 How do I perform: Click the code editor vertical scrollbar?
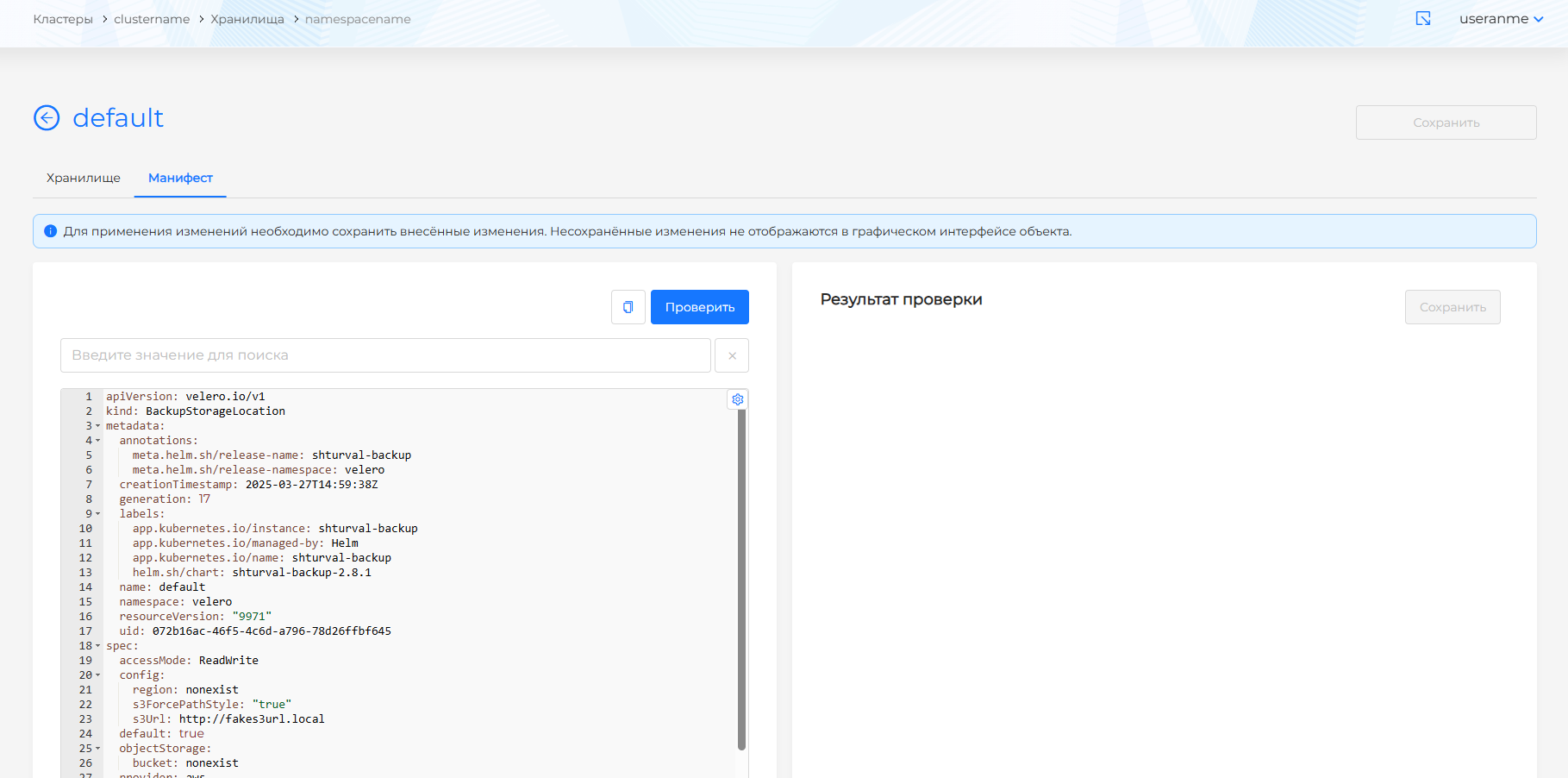741,578
